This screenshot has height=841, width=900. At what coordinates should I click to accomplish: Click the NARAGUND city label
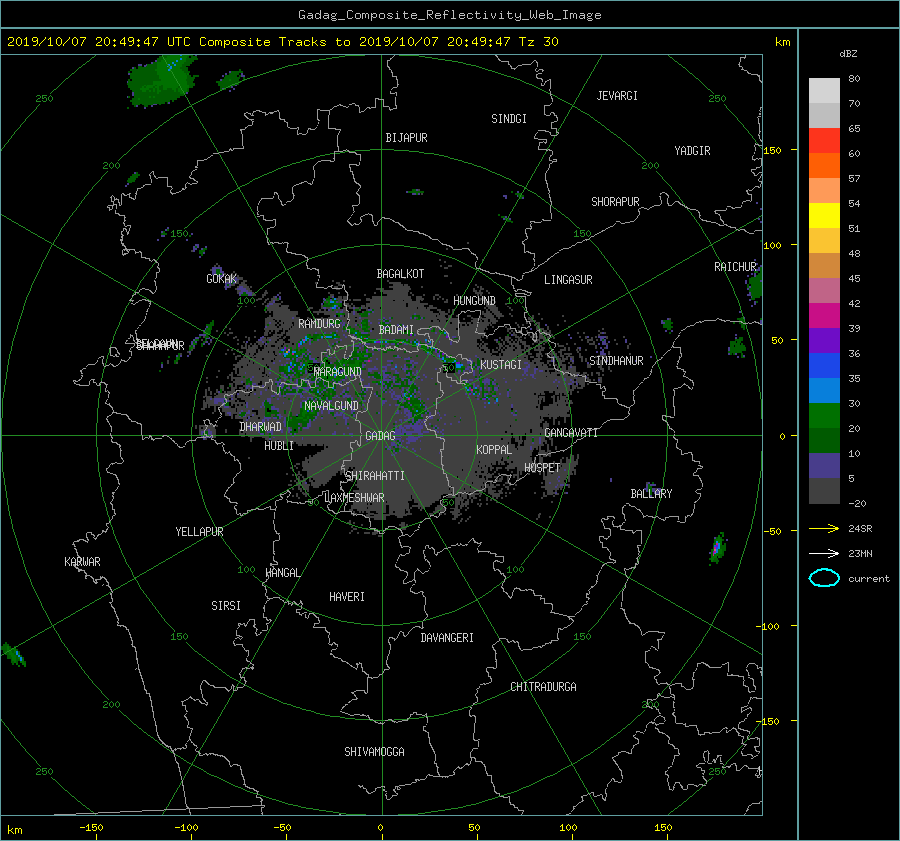(338, 372)
